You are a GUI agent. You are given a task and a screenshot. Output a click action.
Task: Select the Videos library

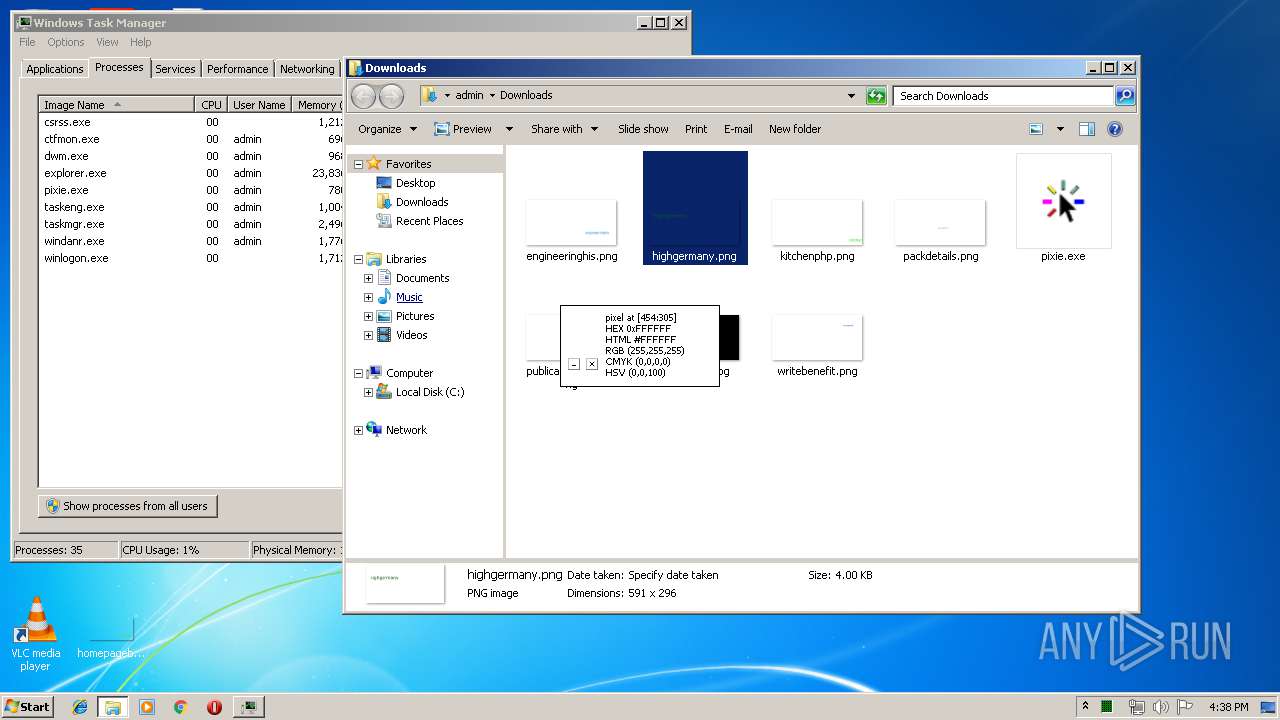pos(411,335)
